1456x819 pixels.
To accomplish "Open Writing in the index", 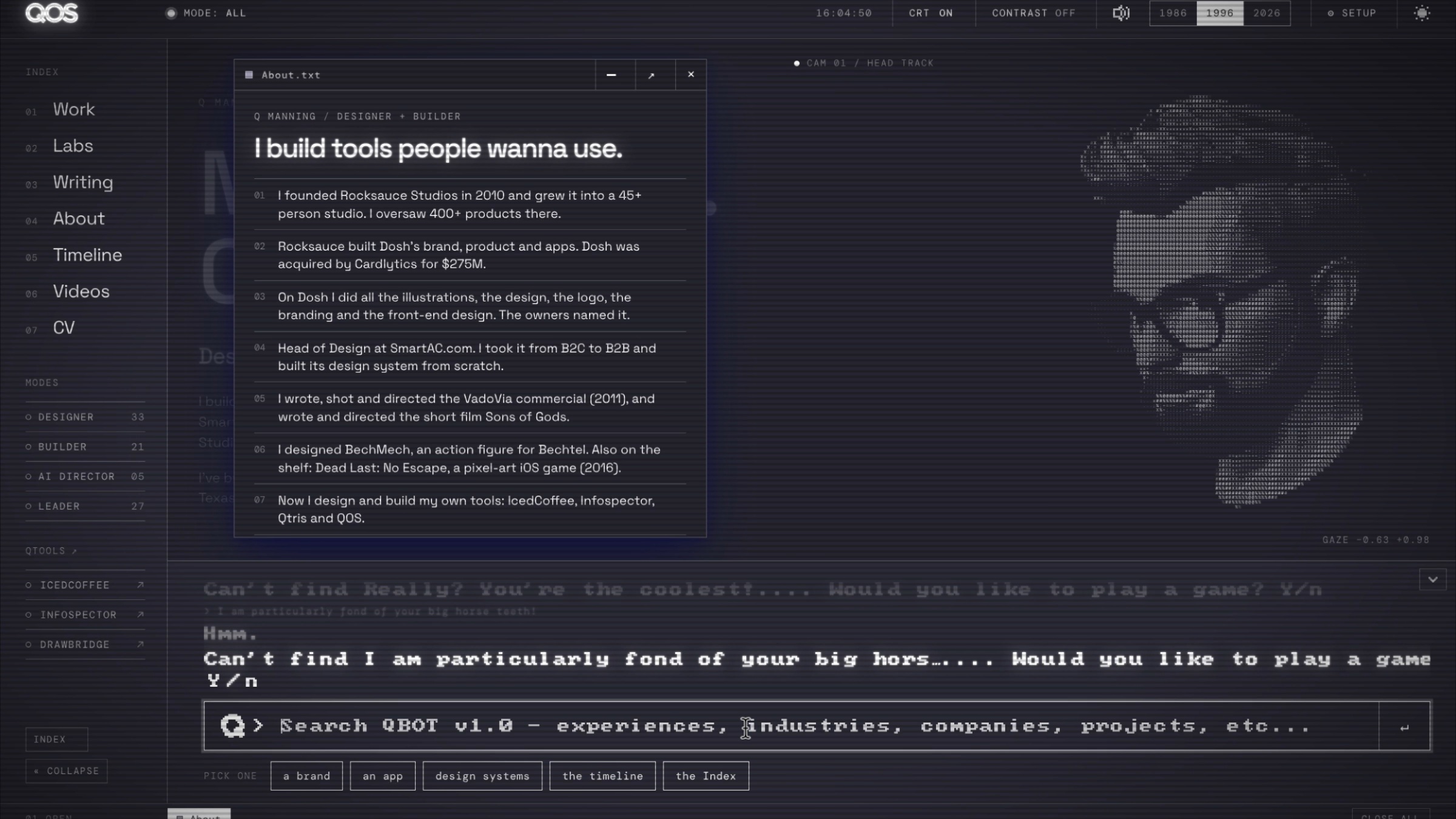I will click(x=83, y=182).
